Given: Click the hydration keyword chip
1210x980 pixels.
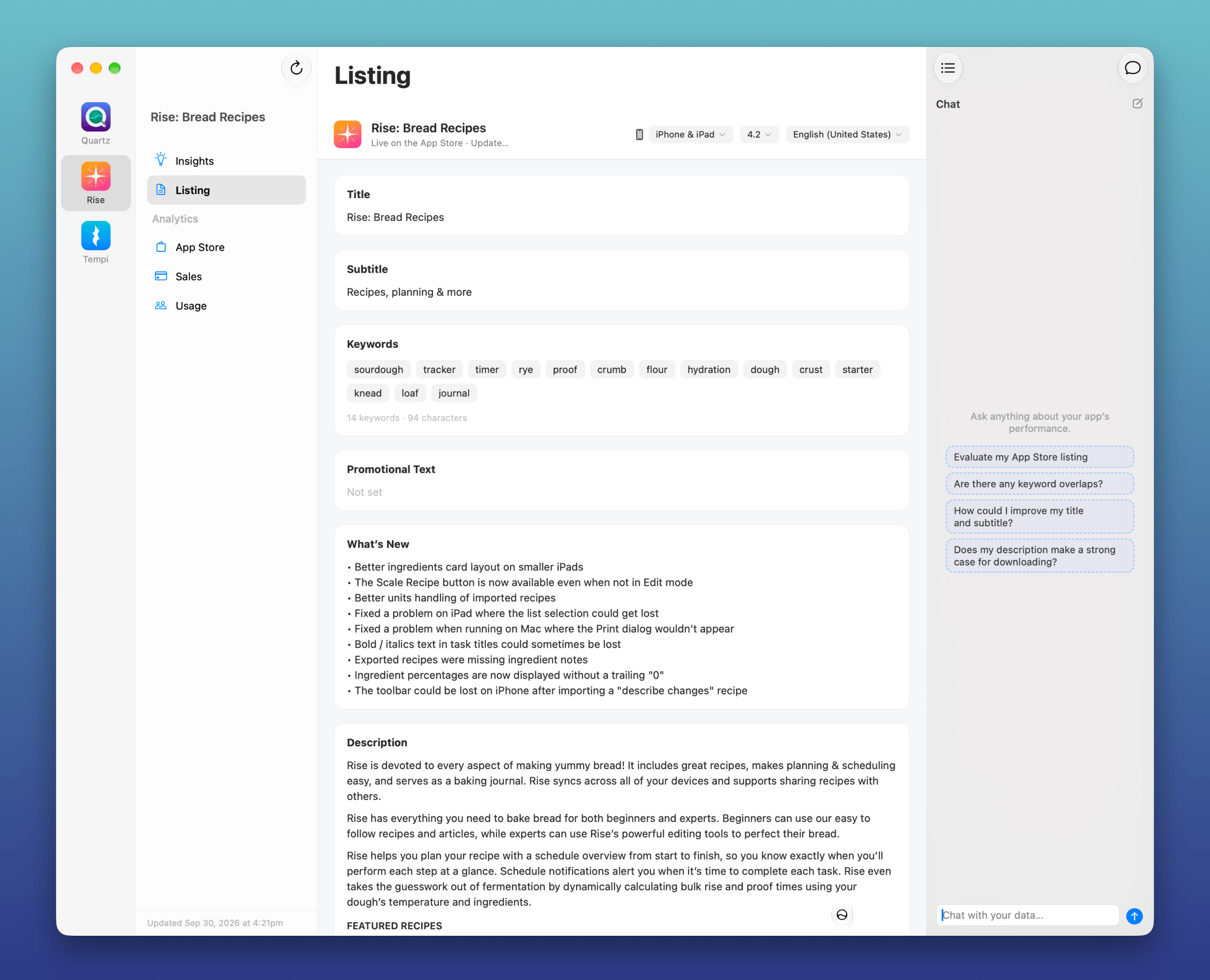Looking at the screenshot, I should click(x=709, y=370).
